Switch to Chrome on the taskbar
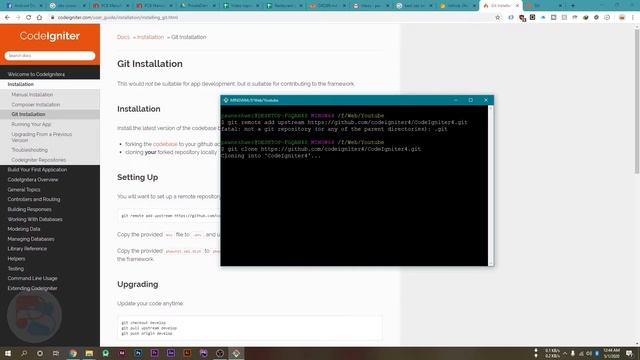The width and height of the screenshot is (640, 360). [73, 353]
